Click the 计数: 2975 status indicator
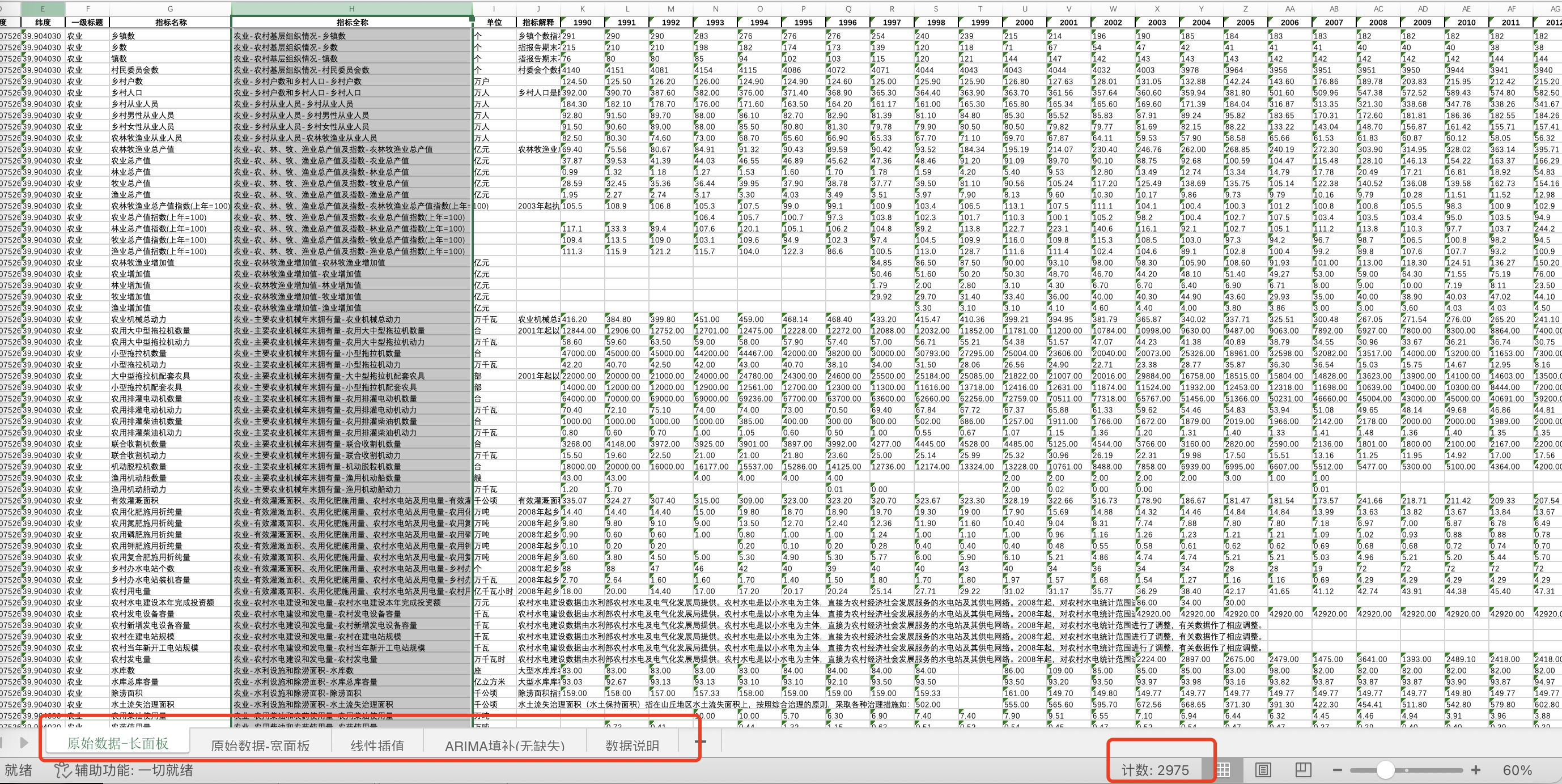Screen dimensions: 1562x784 coord(1154,769)
